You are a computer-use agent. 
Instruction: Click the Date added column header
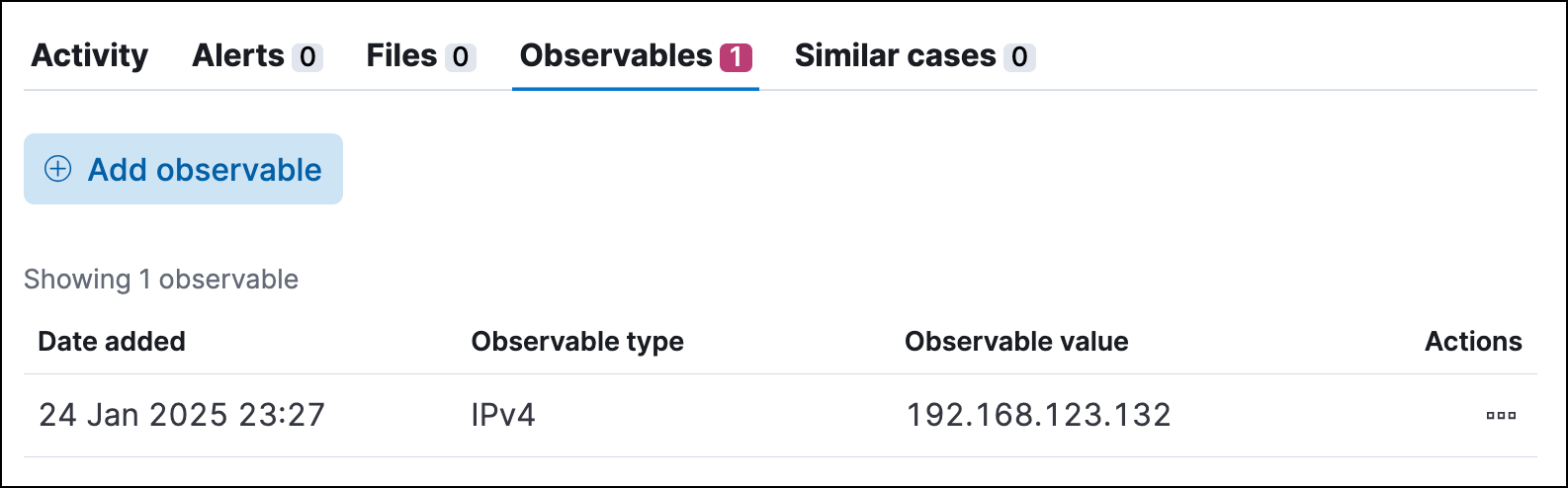(x=112, y=342)
